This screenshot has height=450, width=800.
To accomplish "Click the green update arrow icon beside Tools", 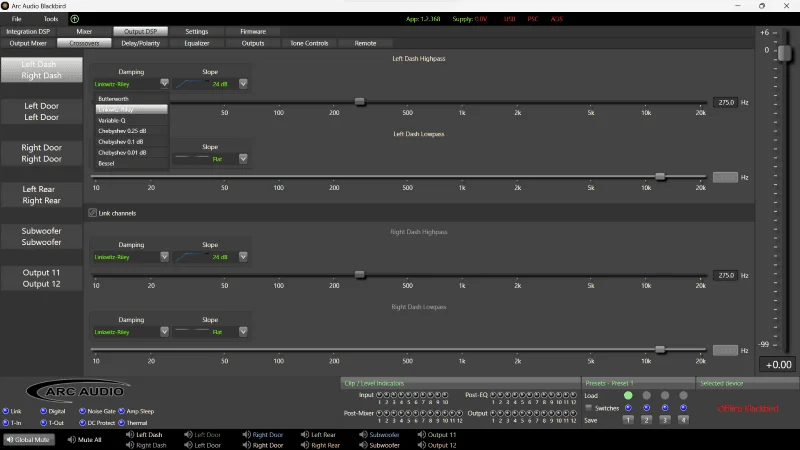I will (74, 19).
